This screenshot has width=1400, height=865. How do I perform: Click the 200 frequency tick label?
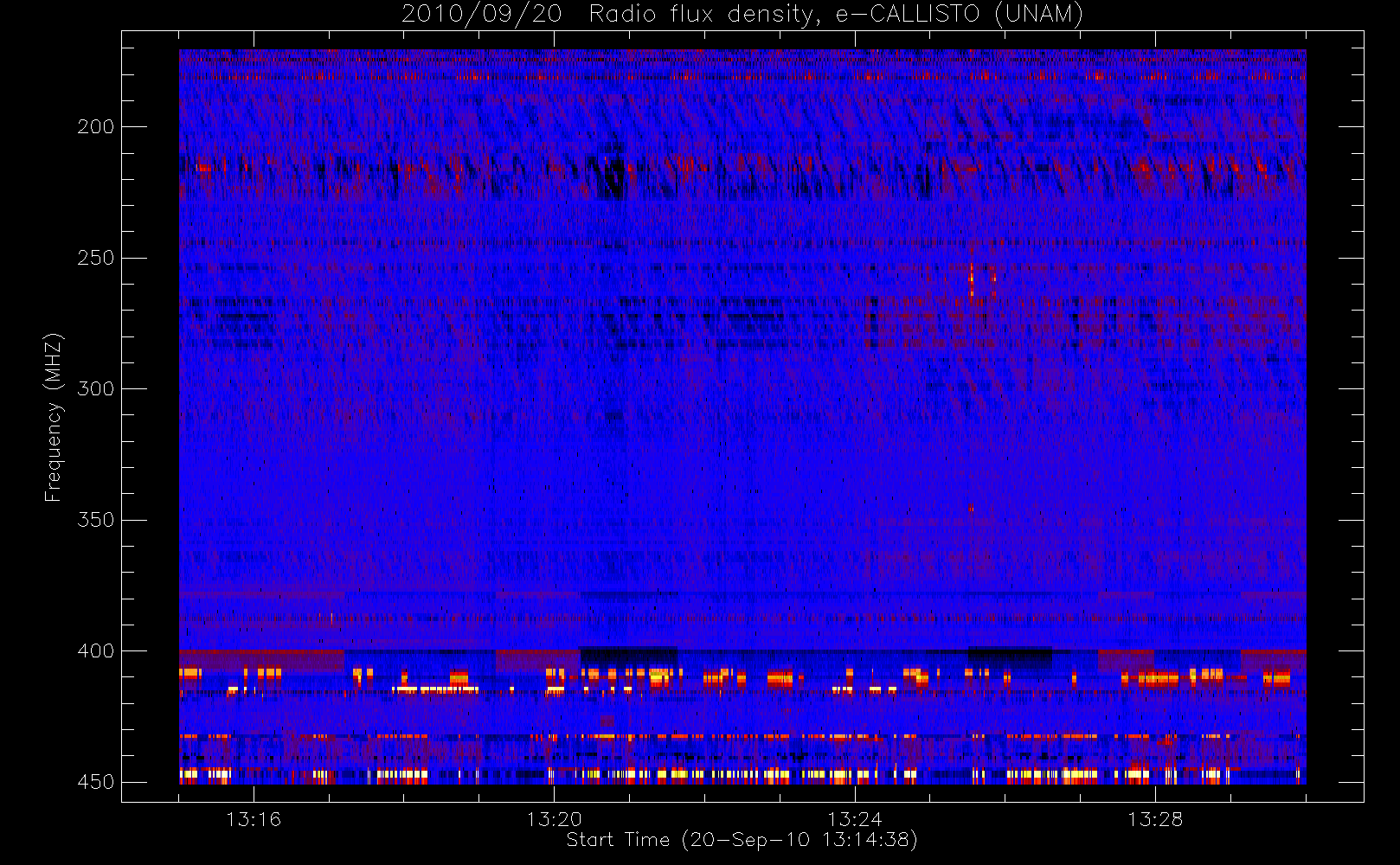[x=95, y=127]
